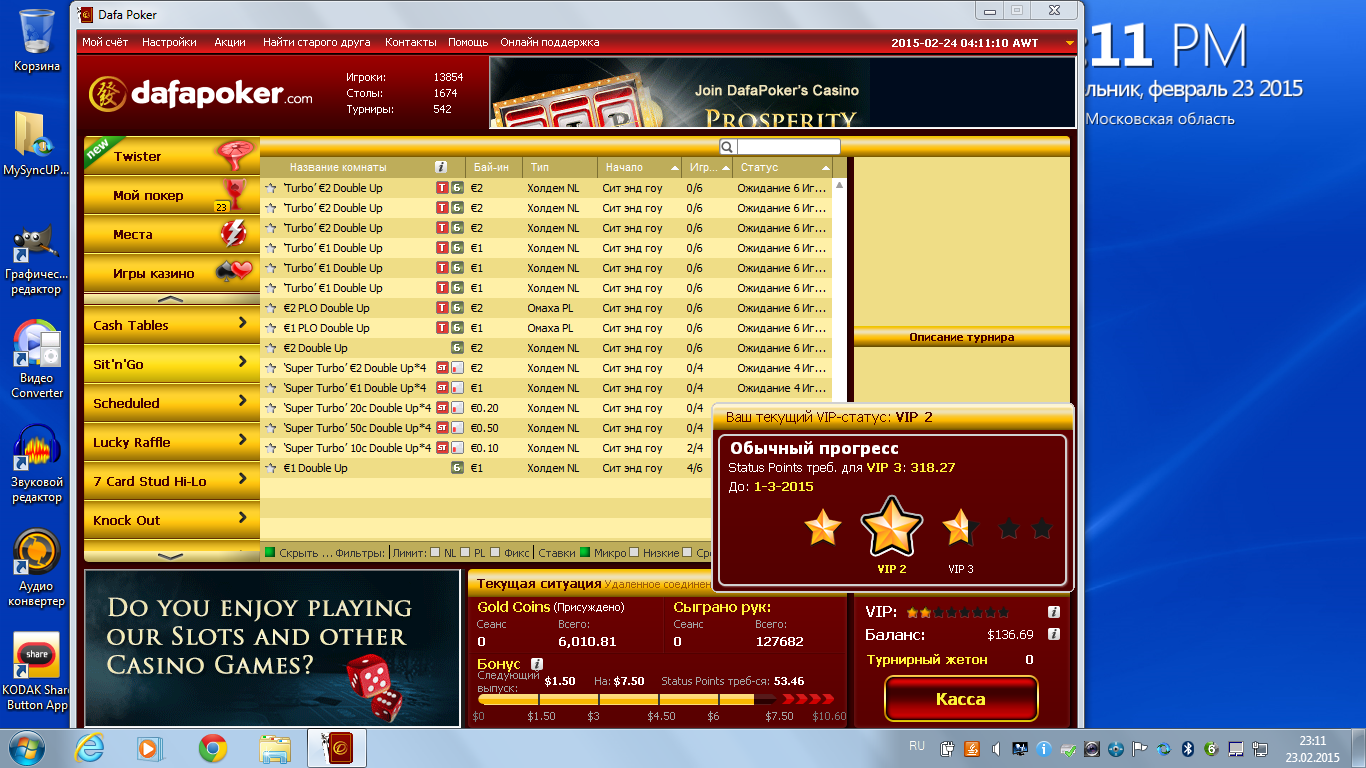Open the Мой счёт menu
Image resolution: width=1366 pixels, height=768 pixels.
(x=105, y=42)
